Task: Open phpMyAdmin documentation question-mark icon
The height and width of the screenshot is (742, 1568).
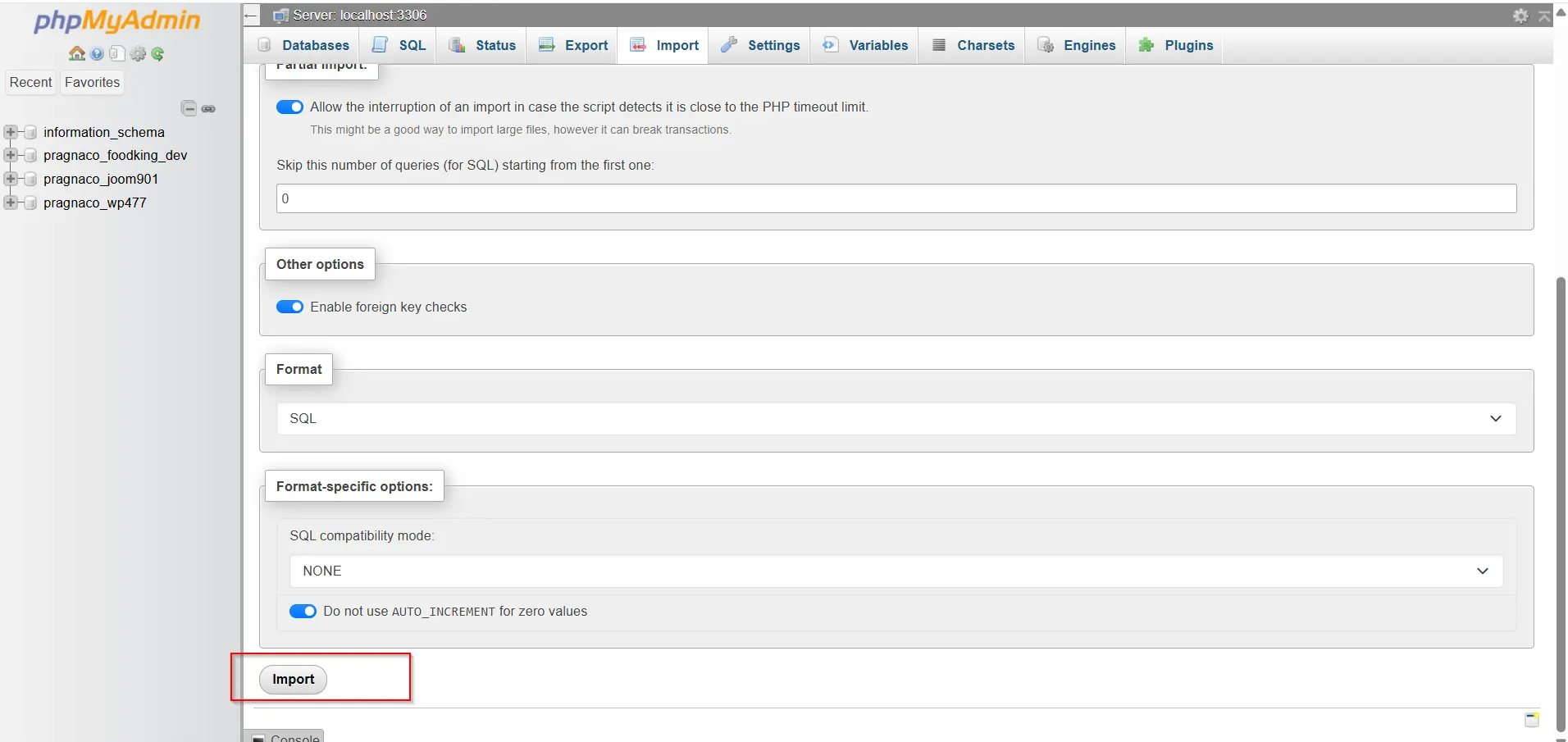Action: pos(97,54)
